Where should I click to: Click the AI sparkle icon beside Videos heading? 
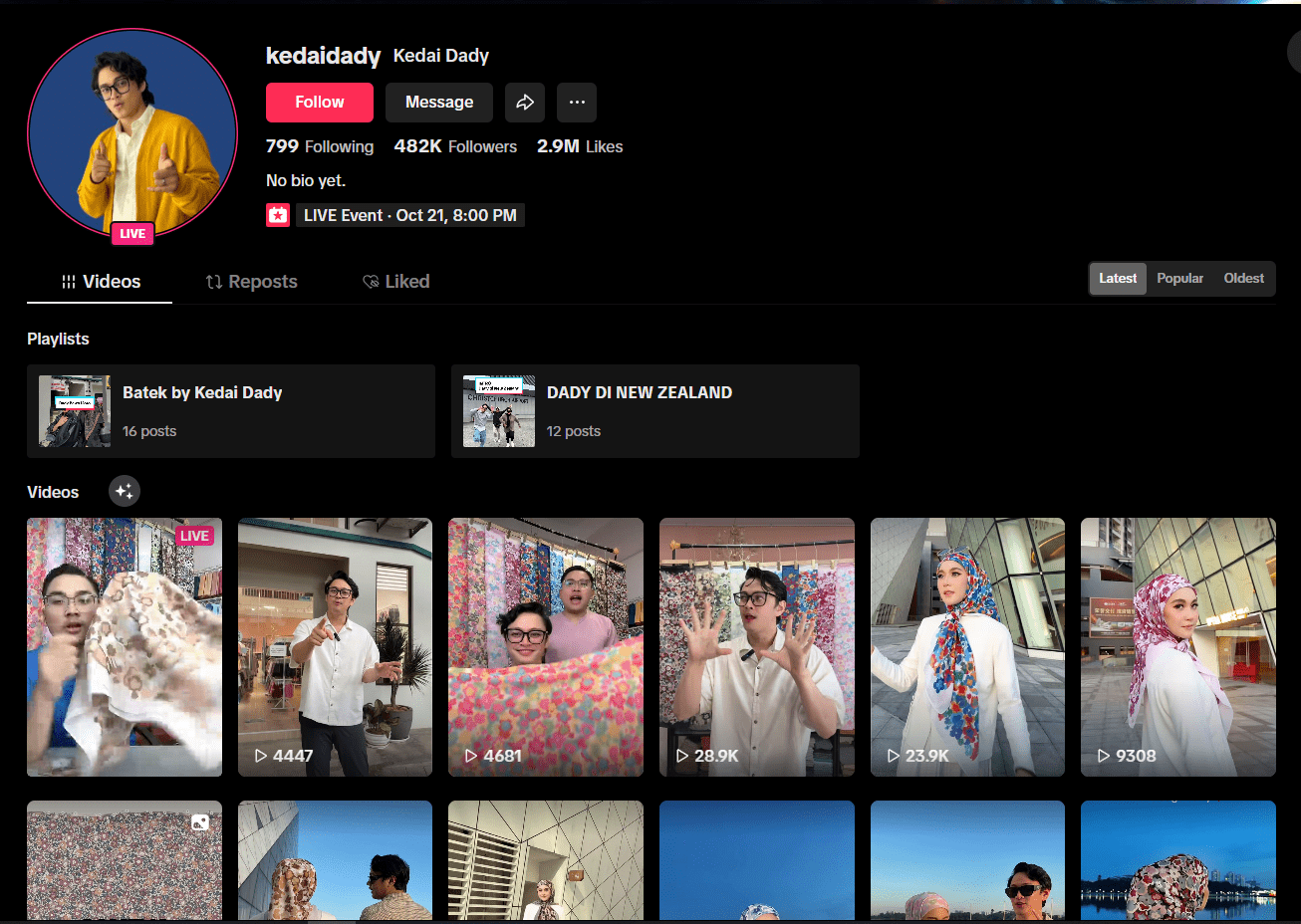click(x=124, y=491)
